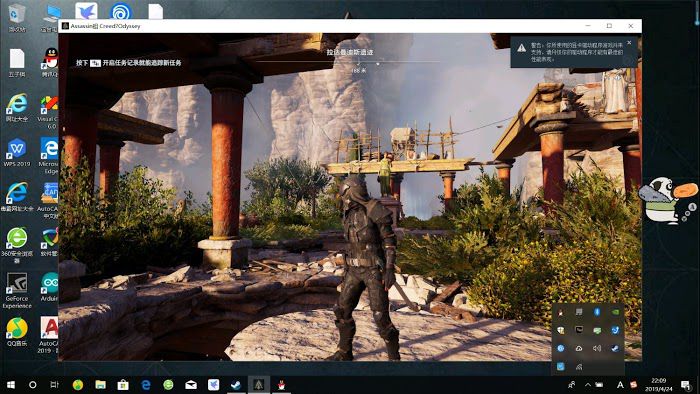
Task: Open Task View on the taskbar
Action: 54,385
